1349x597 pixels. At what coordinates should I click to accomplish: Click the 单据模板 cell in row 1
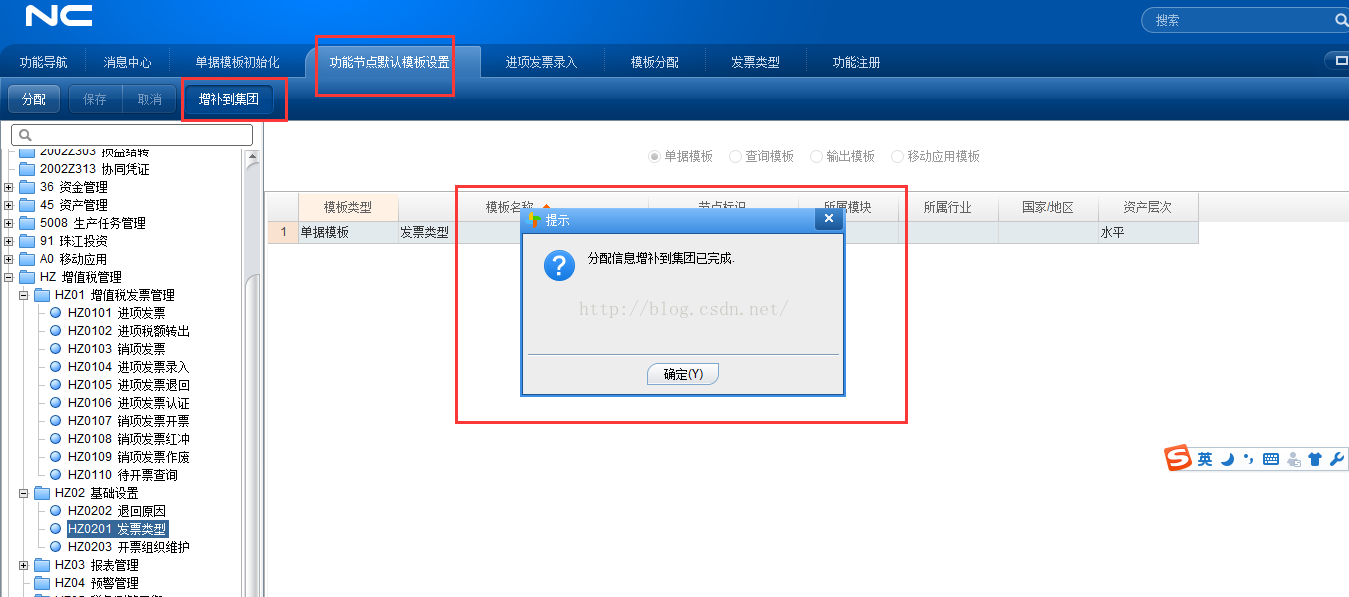tap(348, 232)
